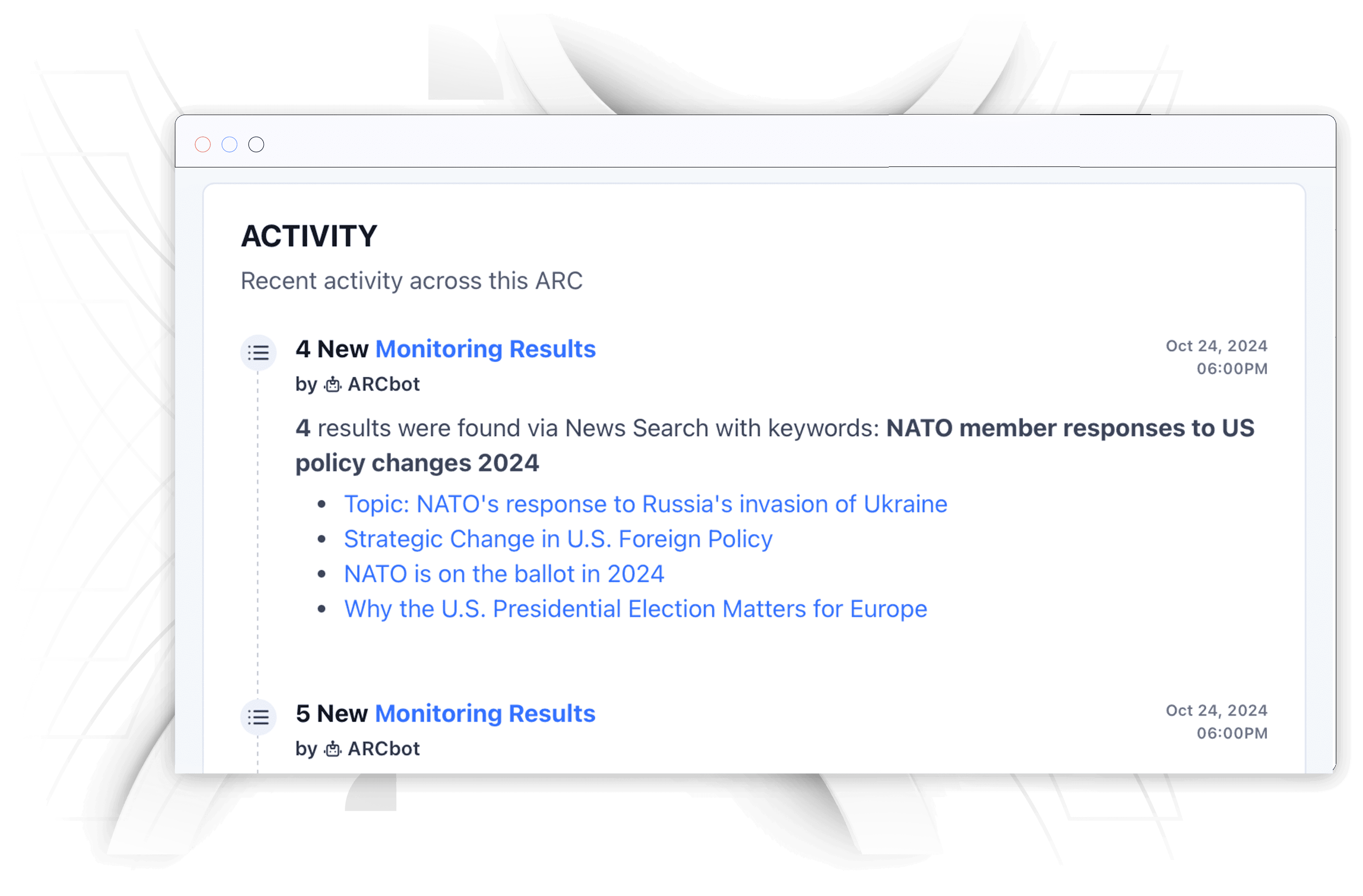The height and width of the screenshot is (896, 1363).
Task: Click the blue window circle button
Action: pyautogui.click(x=230, y=144)
